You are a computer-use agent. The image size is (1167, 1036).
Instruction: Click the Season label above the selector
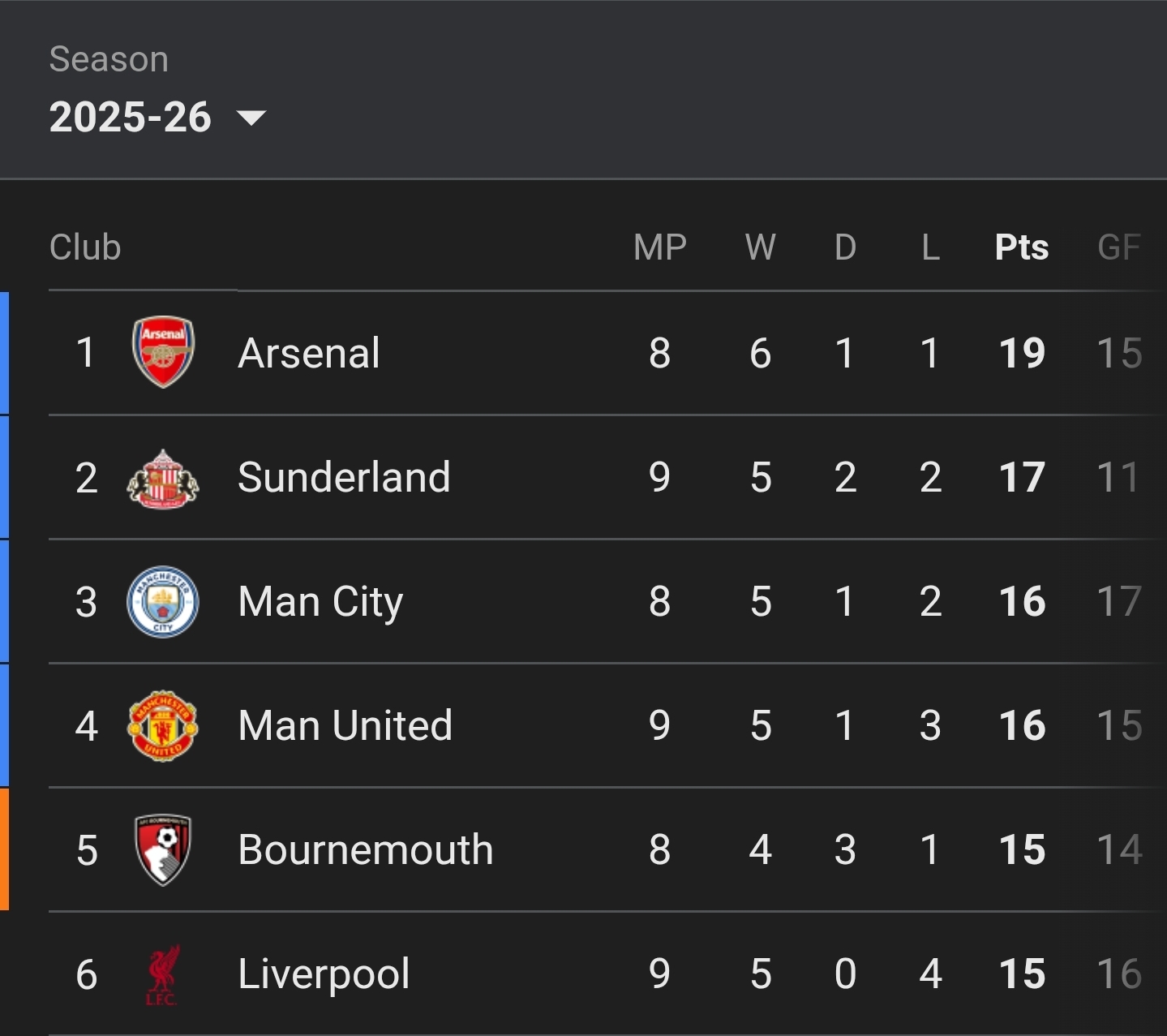[109, 59]
